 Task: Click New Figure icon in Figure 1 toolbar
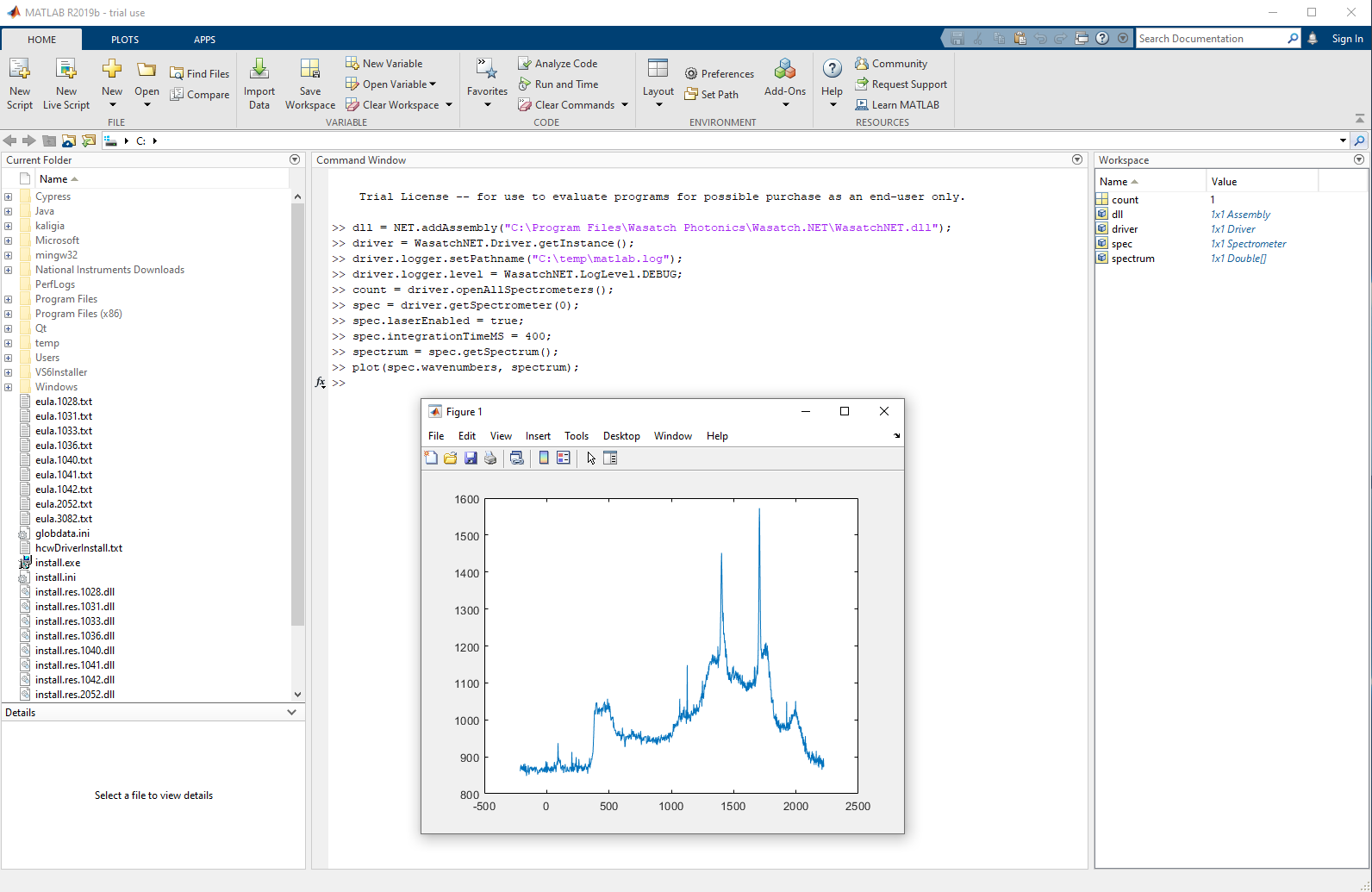click(431, 458)
